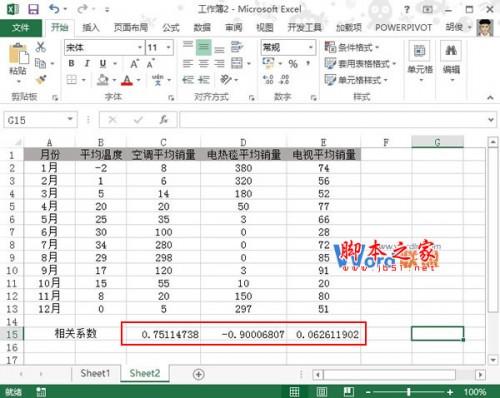The width and height of the screenshot is (500, 398).
Task: Click the text Orientation icon
Action: click(x=226, y=79)
